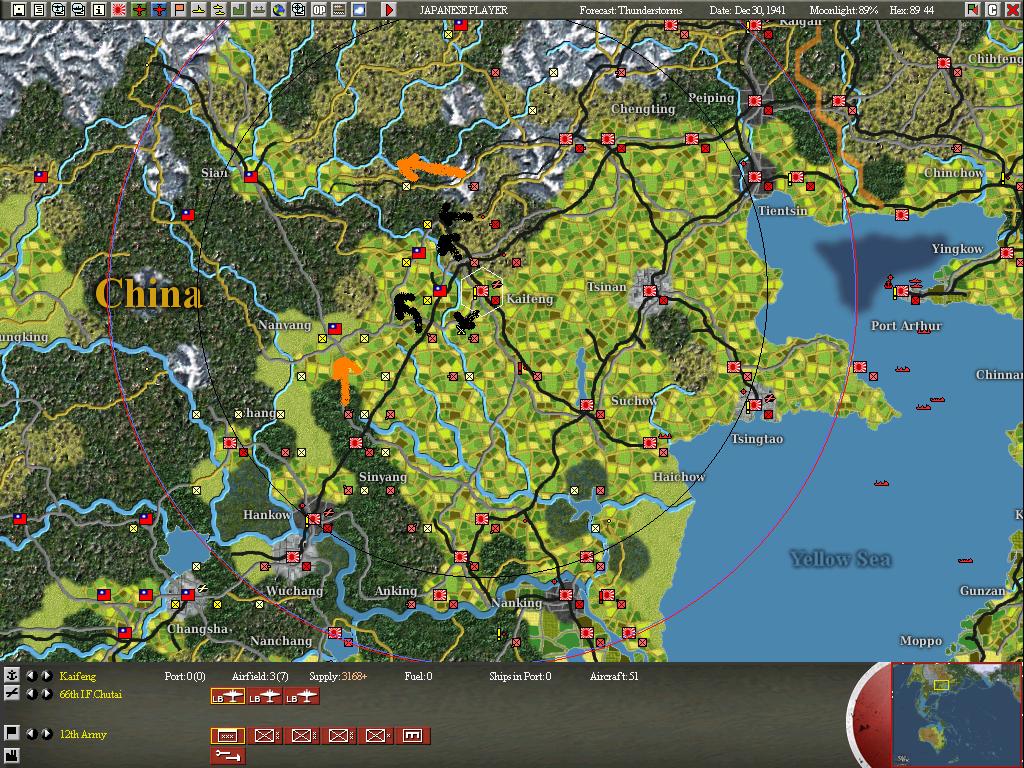1024x768 pixels.
Task: Open the 66th I.F.Chutai unit link
Action: click(x=91, y=694)
